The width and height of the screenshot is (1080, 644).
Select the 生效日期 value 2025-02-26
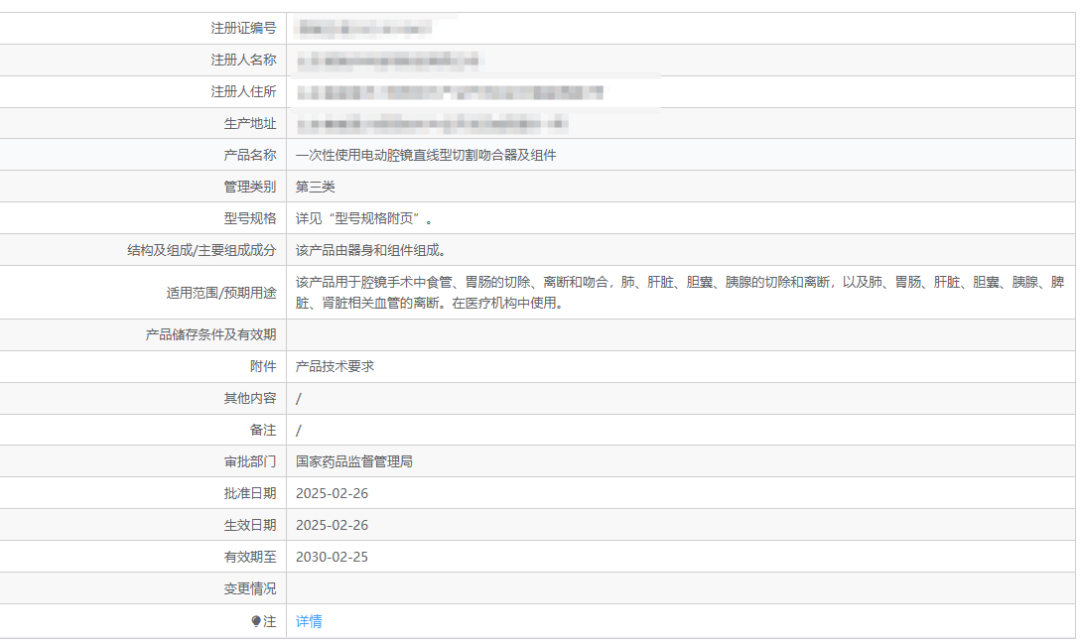click(332, 525)
